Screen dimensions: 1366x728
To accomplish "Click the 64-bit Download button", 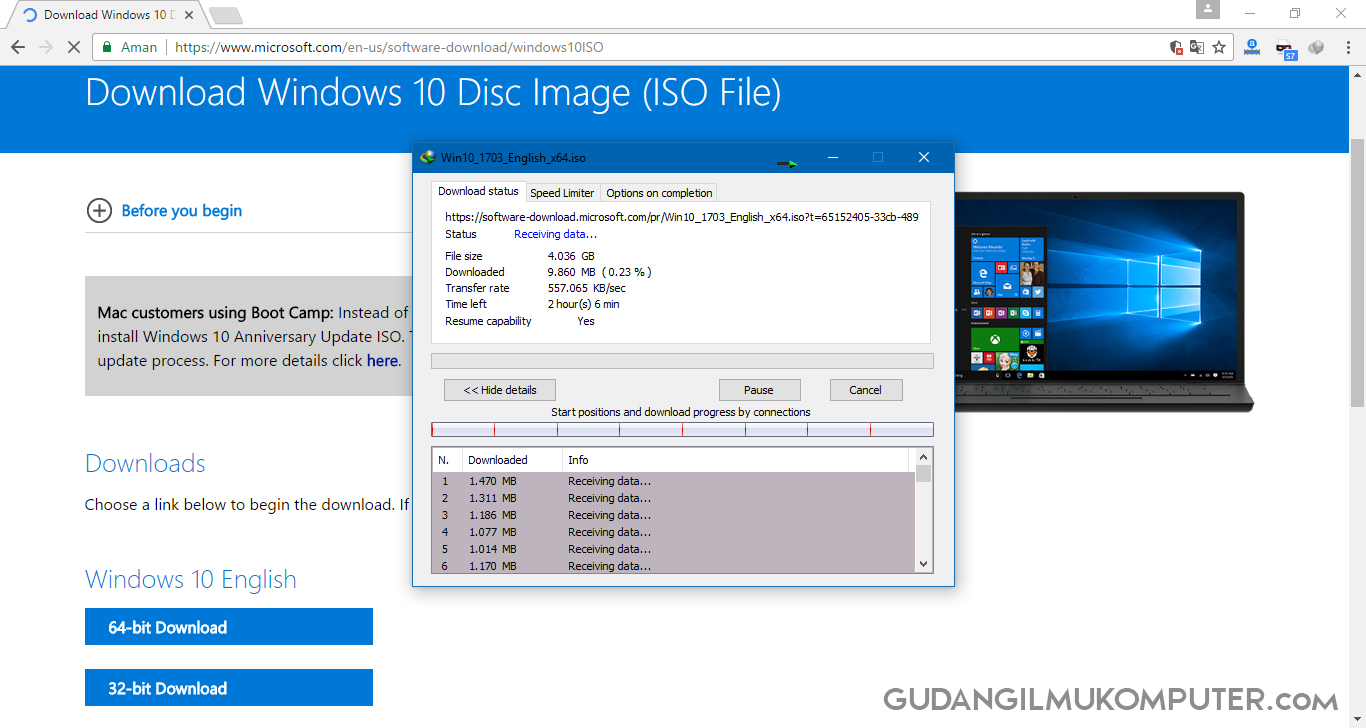I will (229, 627).
